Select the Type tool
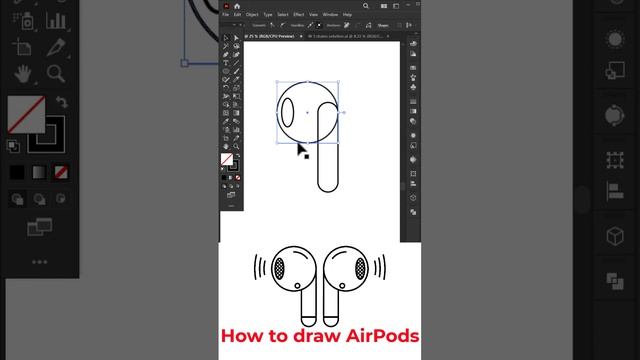Image resolution: width=640 pixels, height=360 pixels. pyautogui.click(x=226, y=63)
